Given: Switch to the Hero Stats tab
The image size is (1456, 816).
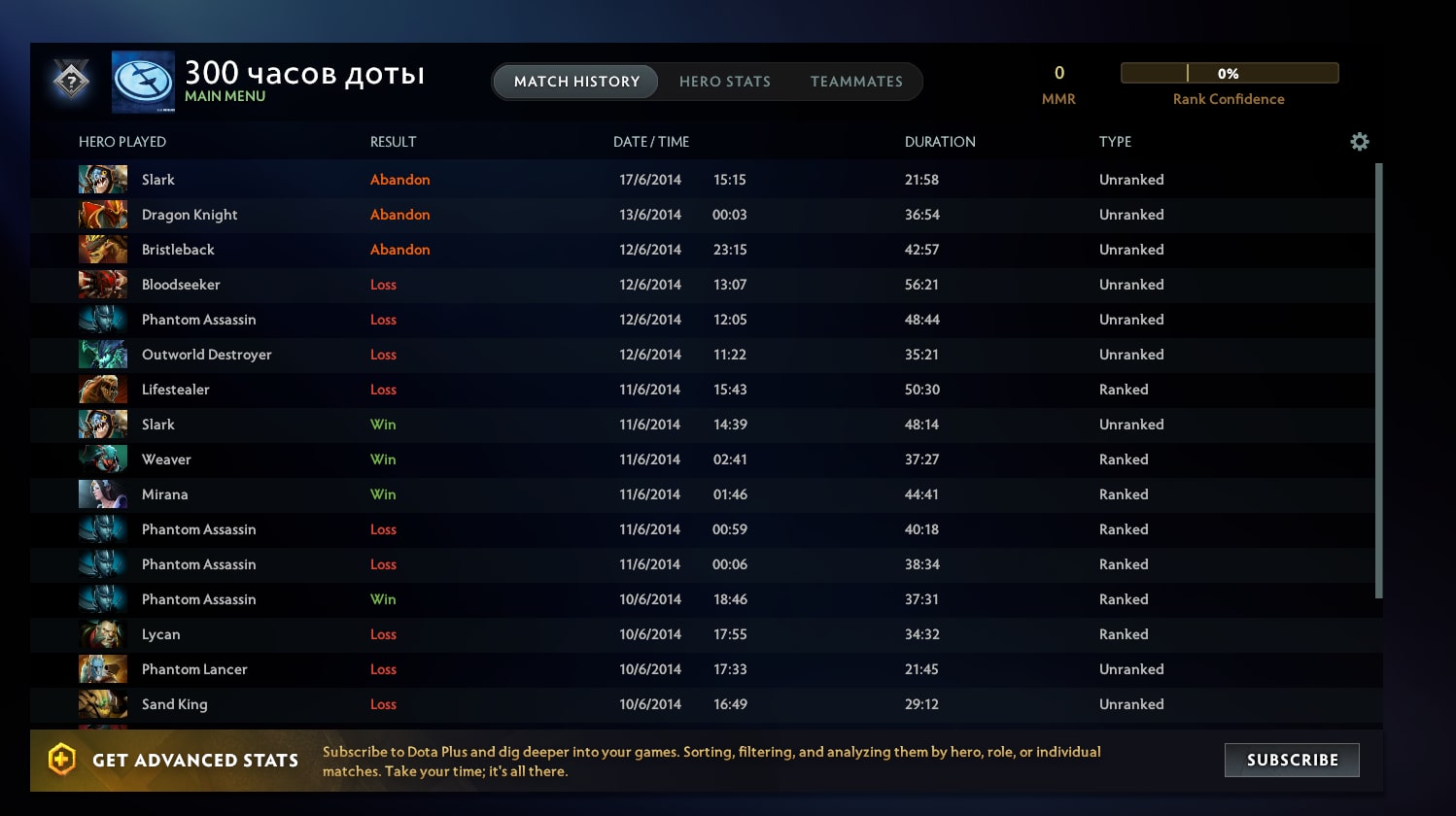Looking at the screenshot, I should coord(725,82).
